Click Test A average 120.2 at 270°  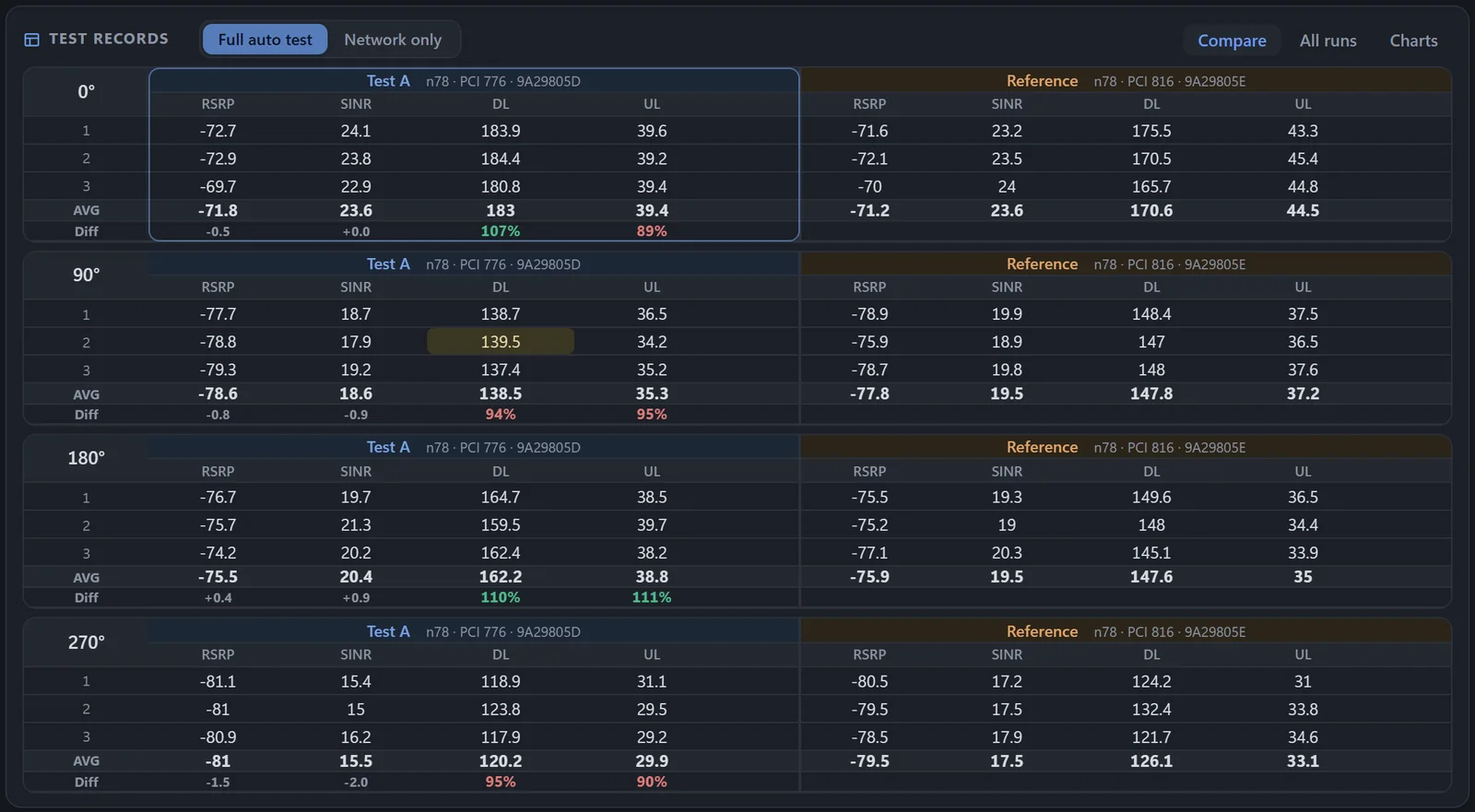pyautogui.click(x=501, y=761)
